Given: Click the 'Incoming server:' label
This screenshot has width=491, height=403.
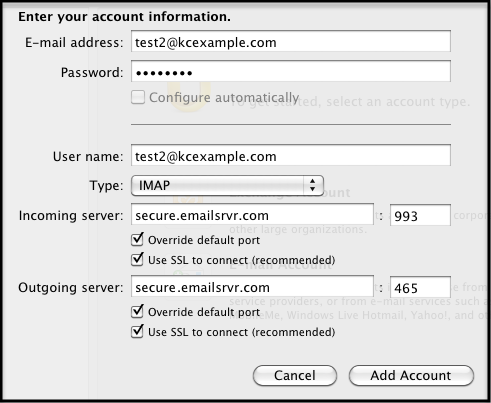Looking at the screenshot, I should click(71, 216).
